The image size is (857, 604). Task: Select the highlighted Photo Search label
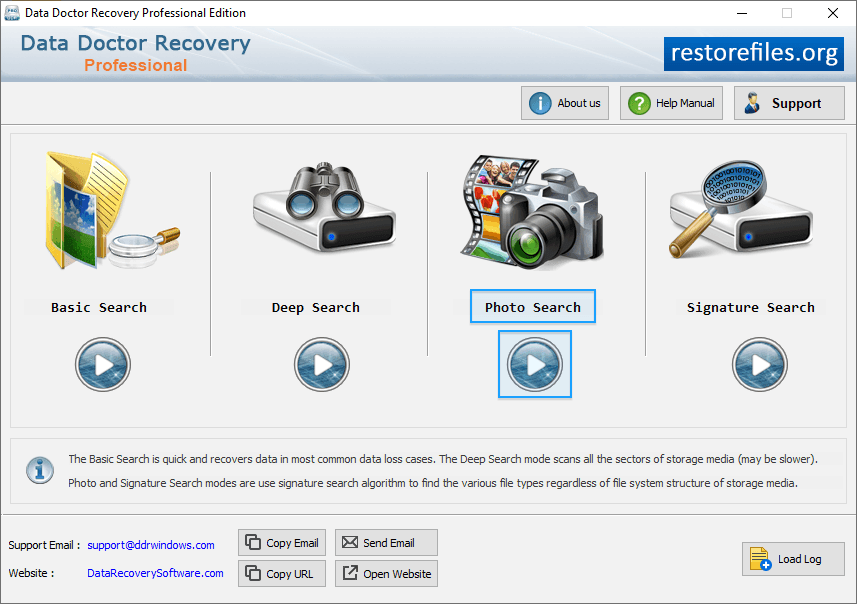click(533, 307)
